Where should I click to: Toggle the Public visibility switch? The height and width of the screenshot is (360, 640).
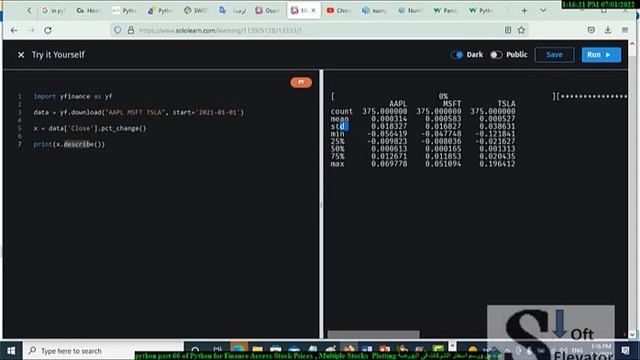[496, 55]
